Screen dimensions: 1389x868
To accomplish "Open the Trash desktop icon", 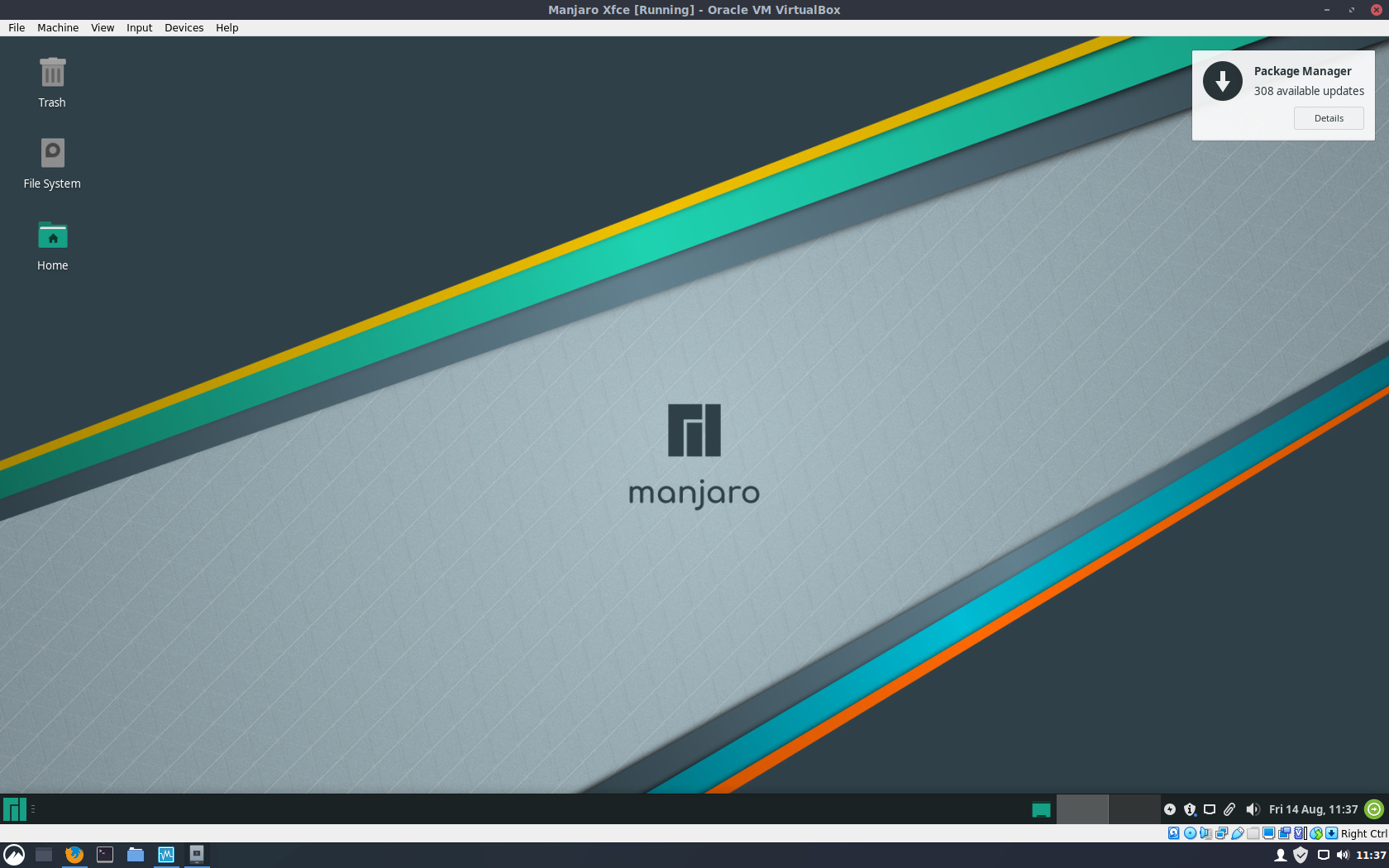I will [52, 82].
